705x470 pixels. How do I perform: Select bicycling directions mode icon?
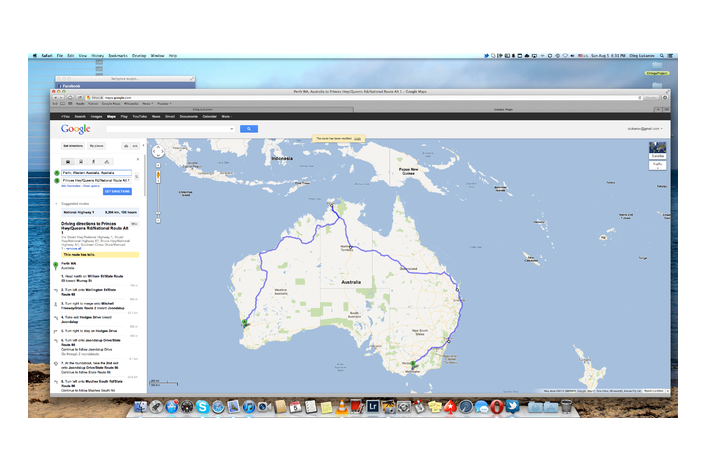click(107, 161)
